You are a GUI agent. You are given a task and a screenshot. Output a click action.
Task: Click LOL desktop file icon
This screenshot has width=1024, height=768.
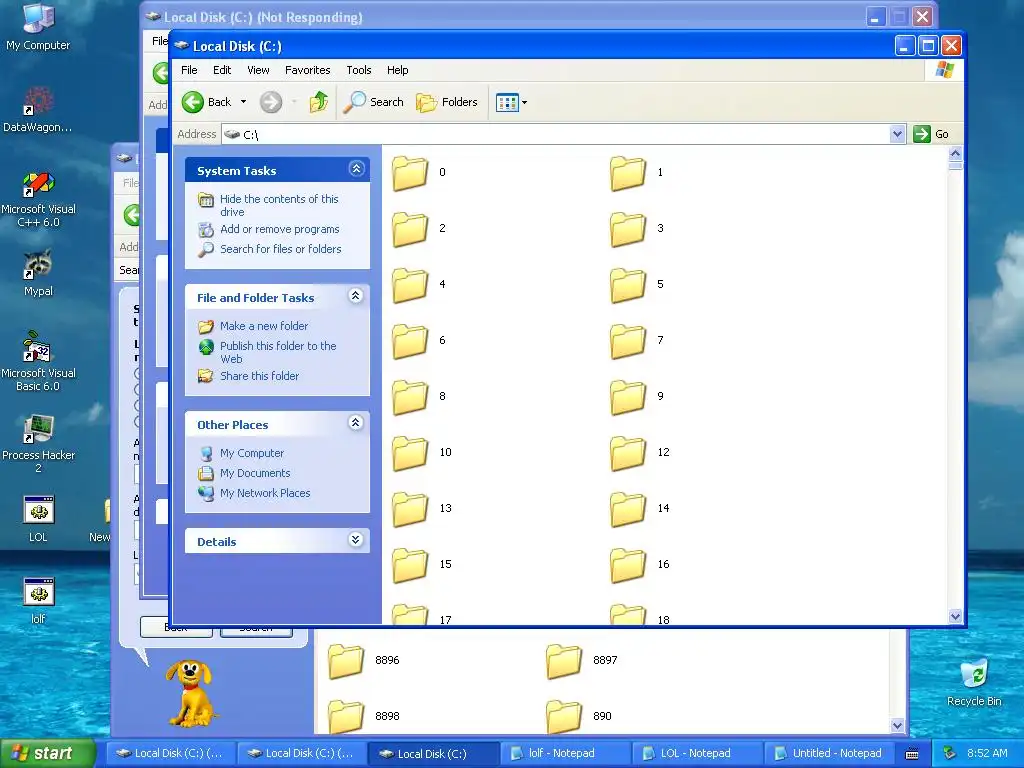coord(38,519)
